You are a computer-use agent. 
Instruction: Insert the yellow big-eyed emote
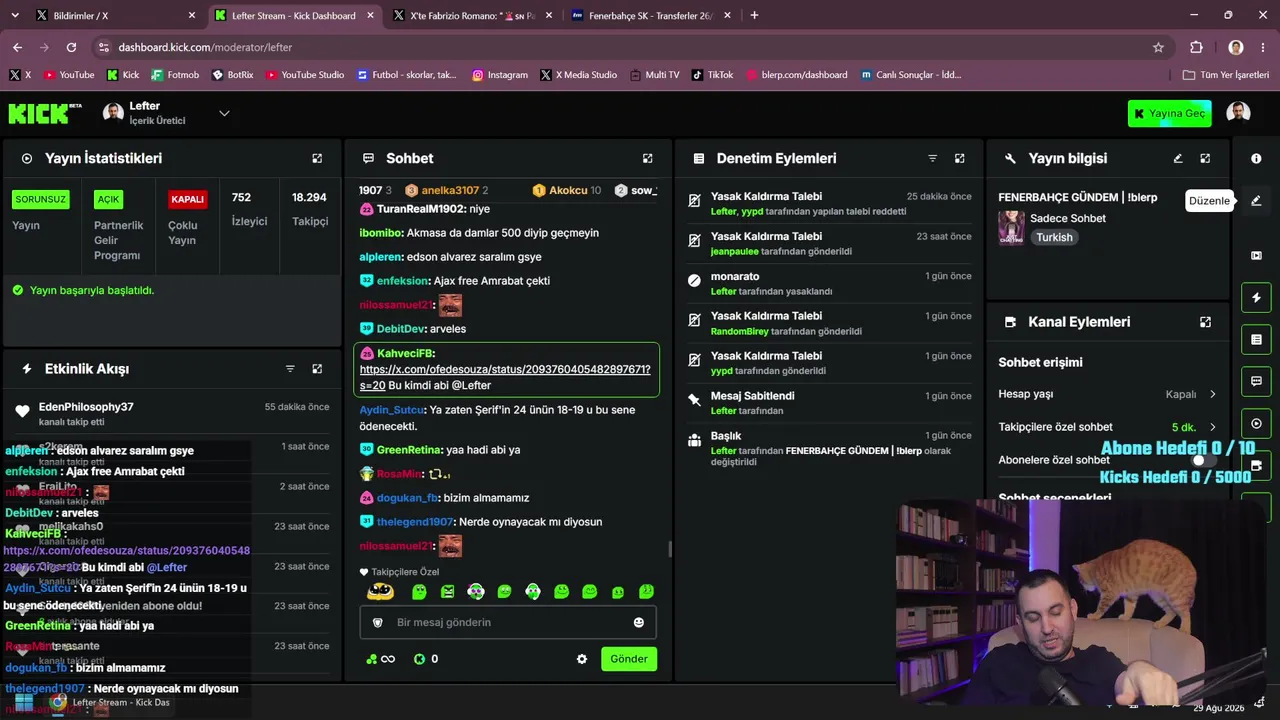point(380,592)
